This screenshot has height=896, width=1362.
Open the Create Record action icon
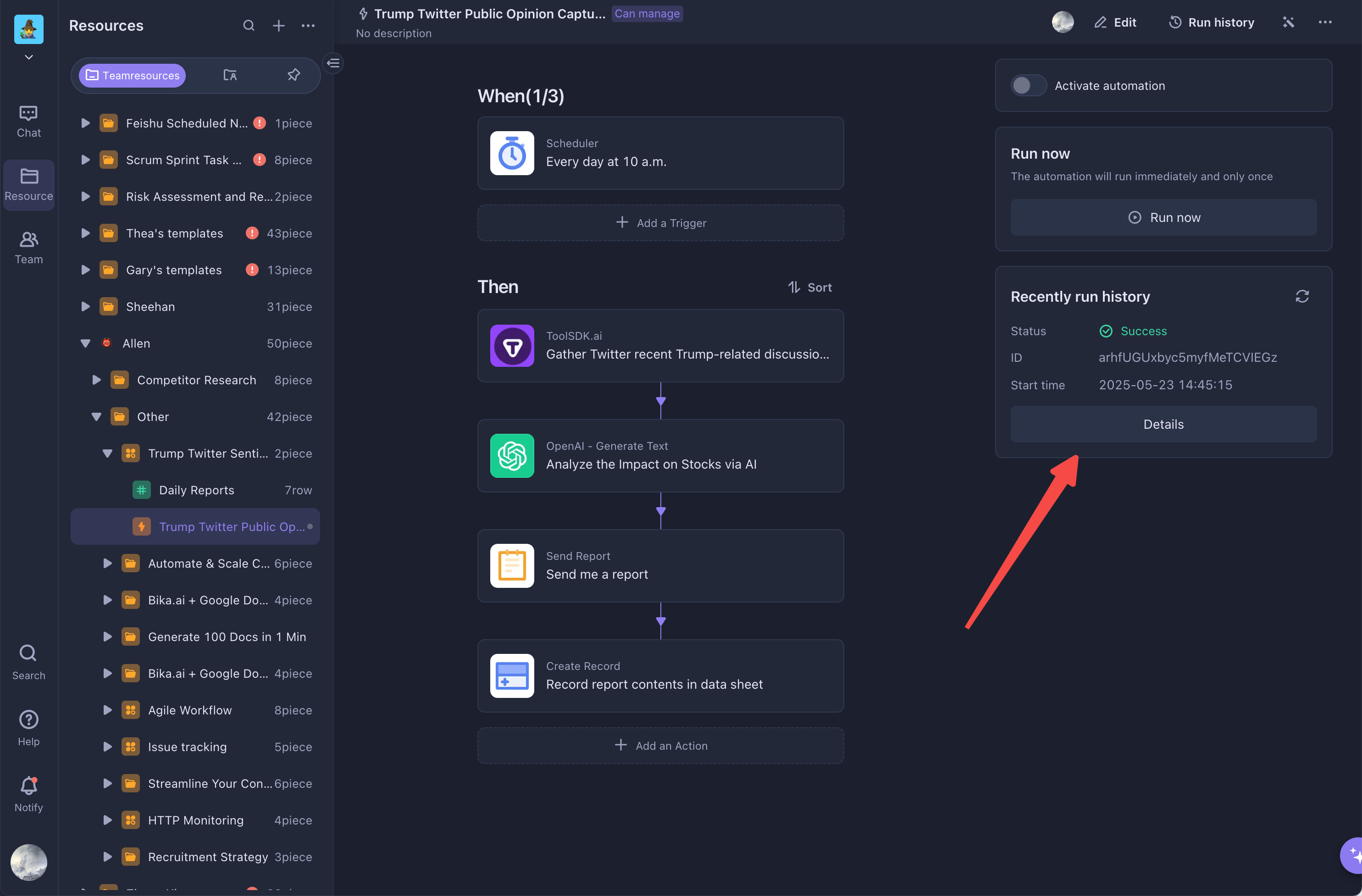(512, 676)
